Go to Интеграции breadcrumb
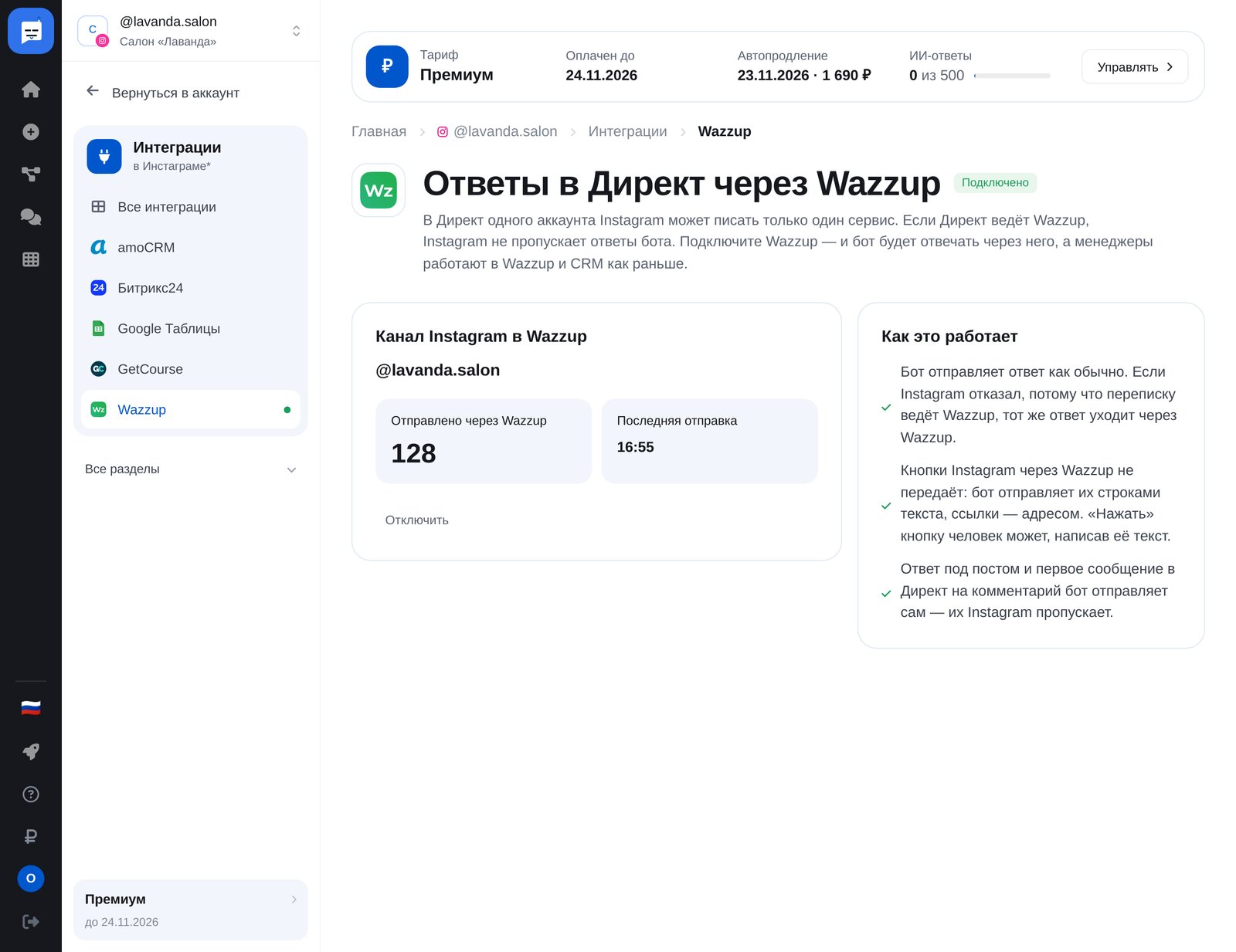1236x952 pixels. pos(627,131)
